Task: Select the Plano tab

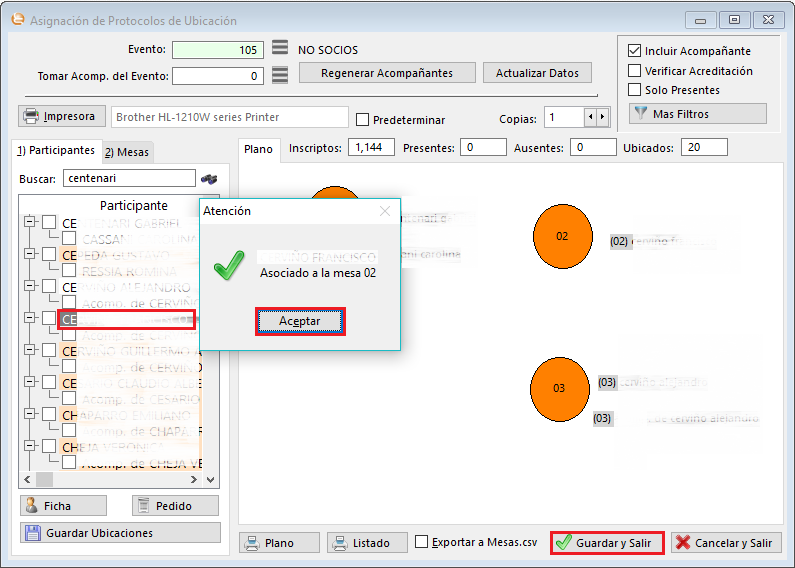Action: [x=258, y=149]
